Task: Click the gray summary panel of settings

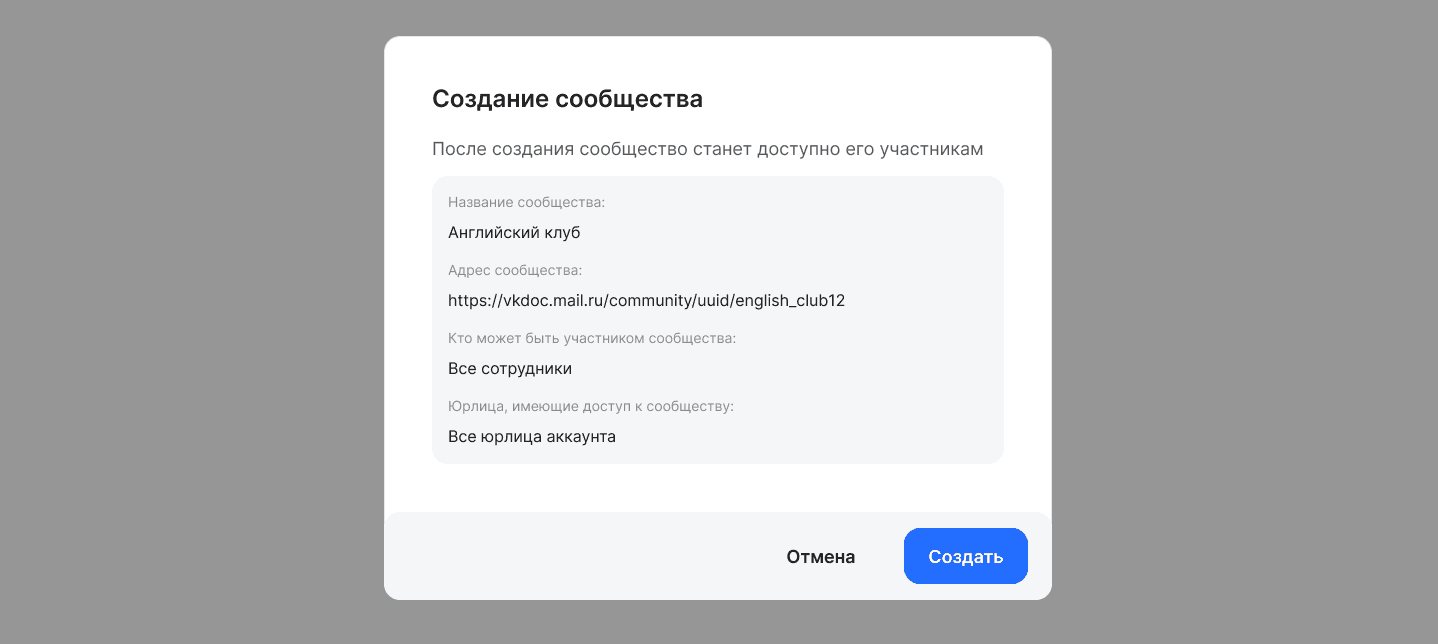Action: coord(717,320)
